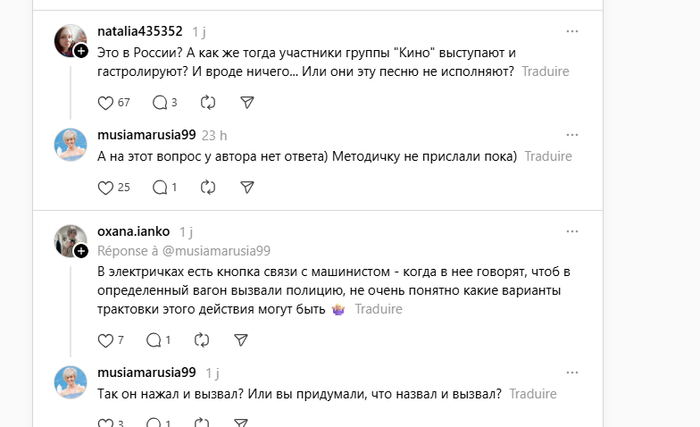Repost natalia435352's comment
Screen dimensions: 700x427
click(x=208, y=102)
